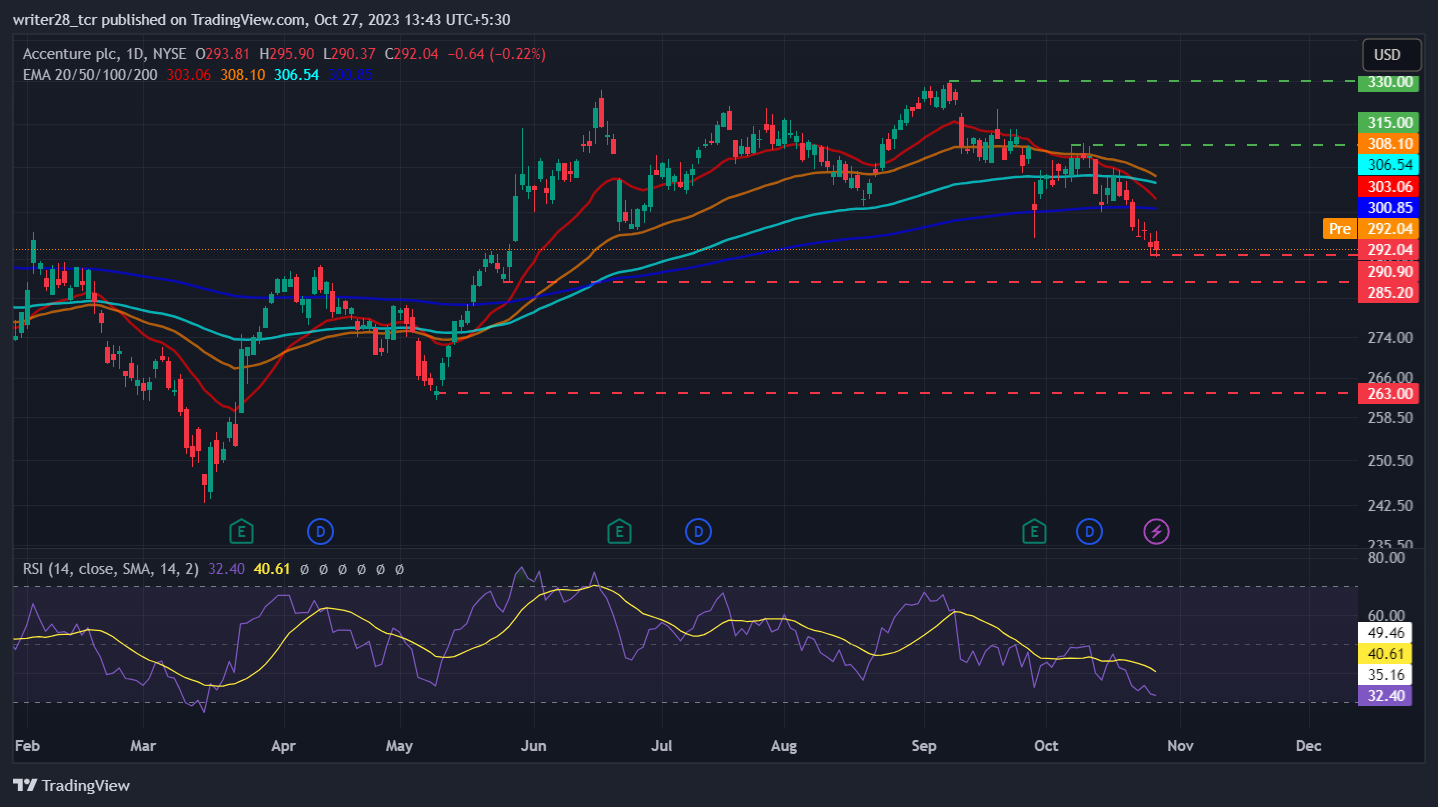This screenshot has width=1438, height=807.
Task: Click the Sep label on the time axis
Action: pyautogui.click(x=924, y=745)
